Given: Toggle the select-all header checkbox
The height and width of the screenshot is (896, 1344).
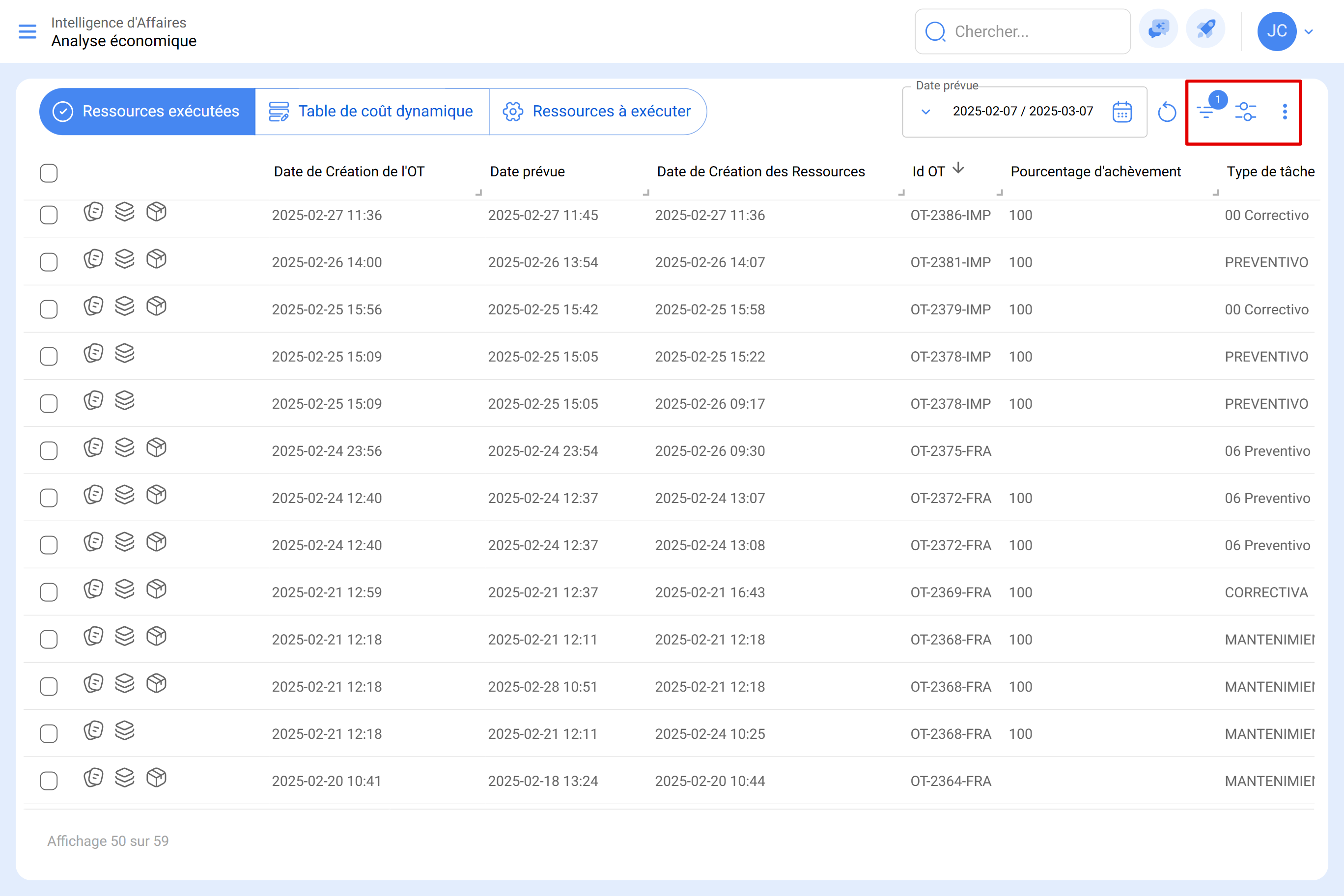Looking at the screenshot, I should click(x=49, y=173).
